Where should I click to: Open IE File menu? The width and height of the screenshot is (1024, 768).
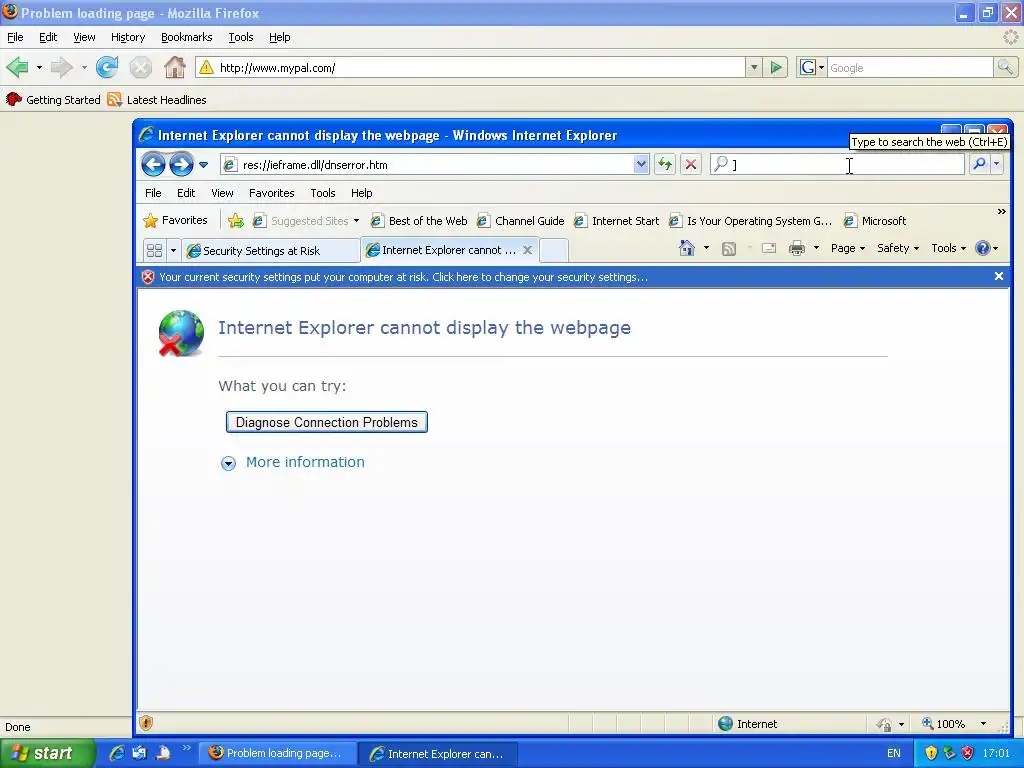click(x=153, y=193)
